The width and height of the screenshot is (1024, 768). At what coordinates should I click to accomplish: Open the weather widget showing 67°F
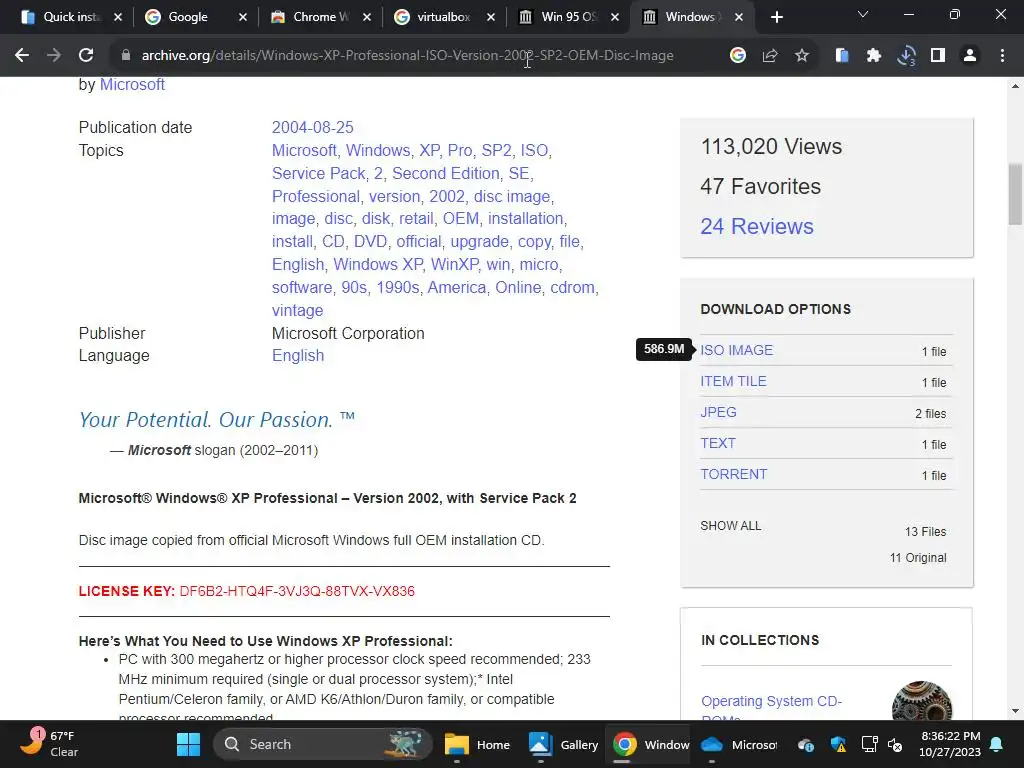(49, 744)
